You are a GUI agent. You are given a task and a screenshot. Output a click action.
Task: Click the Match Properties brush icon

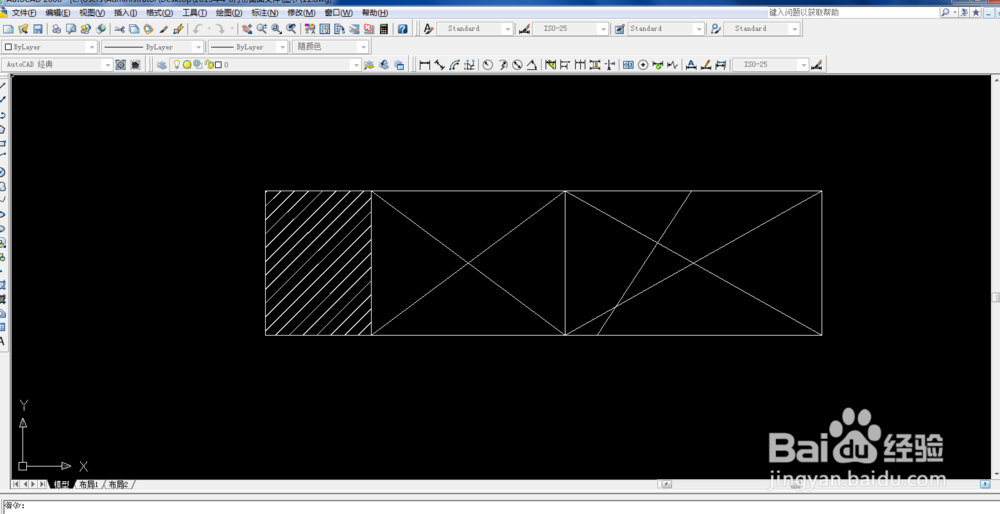coord(163,29)
